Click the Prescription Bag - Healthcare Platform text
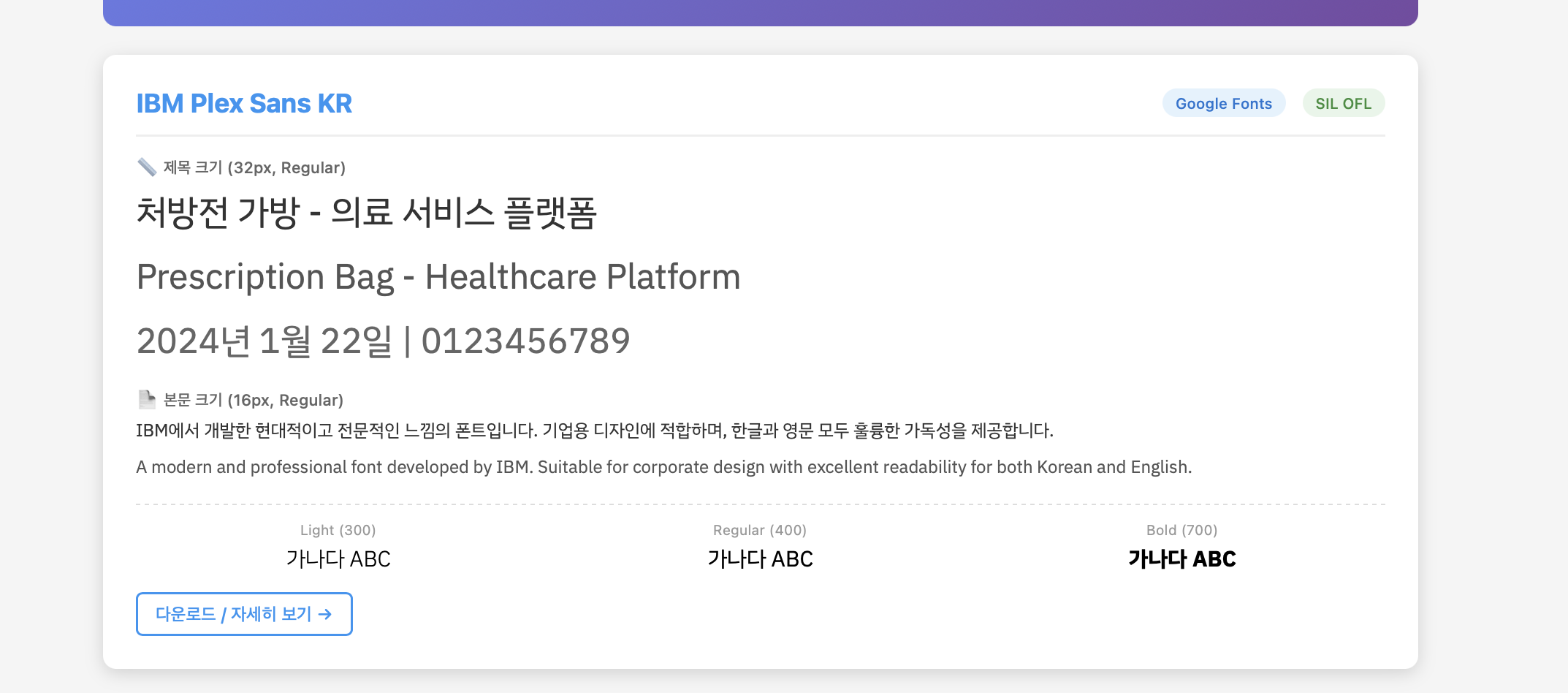 (438, 277)
